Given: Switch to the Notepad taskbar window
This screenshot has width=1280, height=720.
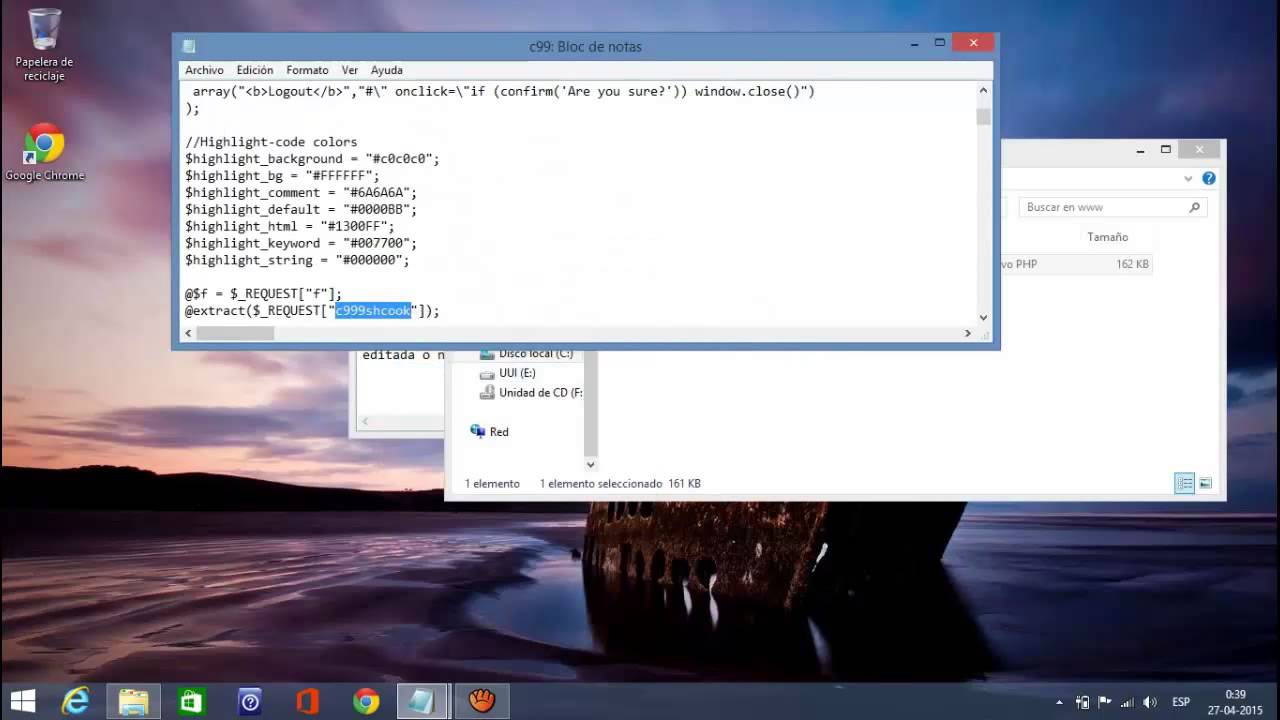Looking at the screenshot, I should click(423, 701).
